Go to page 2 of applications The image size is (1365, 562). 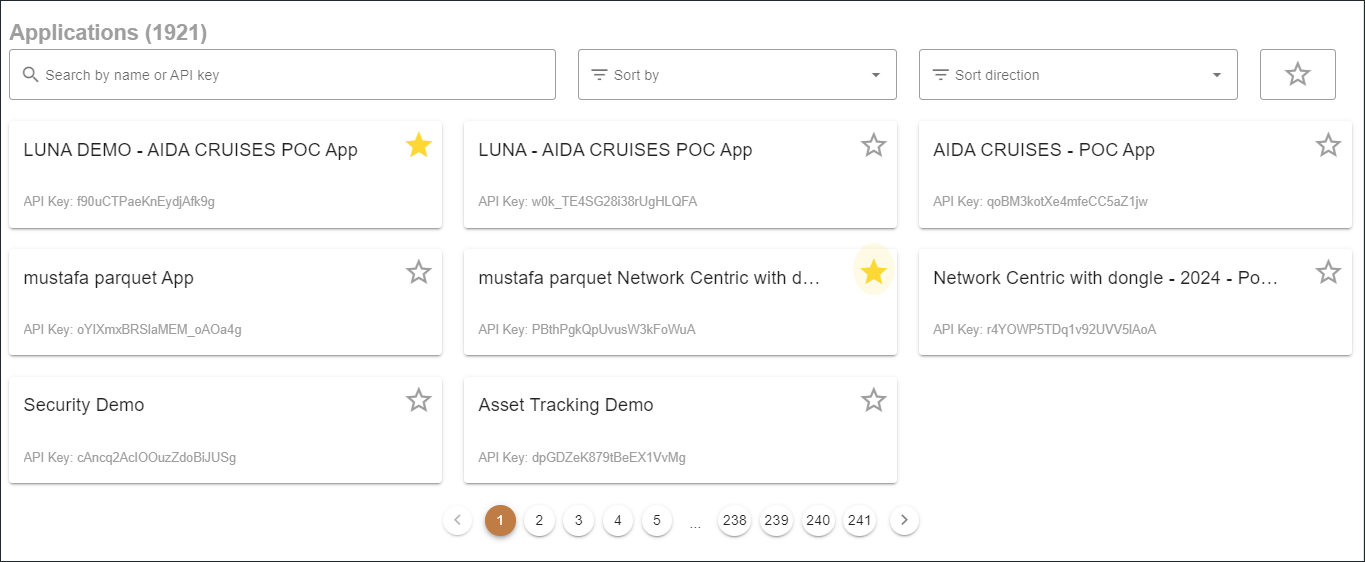click(539, 520)
